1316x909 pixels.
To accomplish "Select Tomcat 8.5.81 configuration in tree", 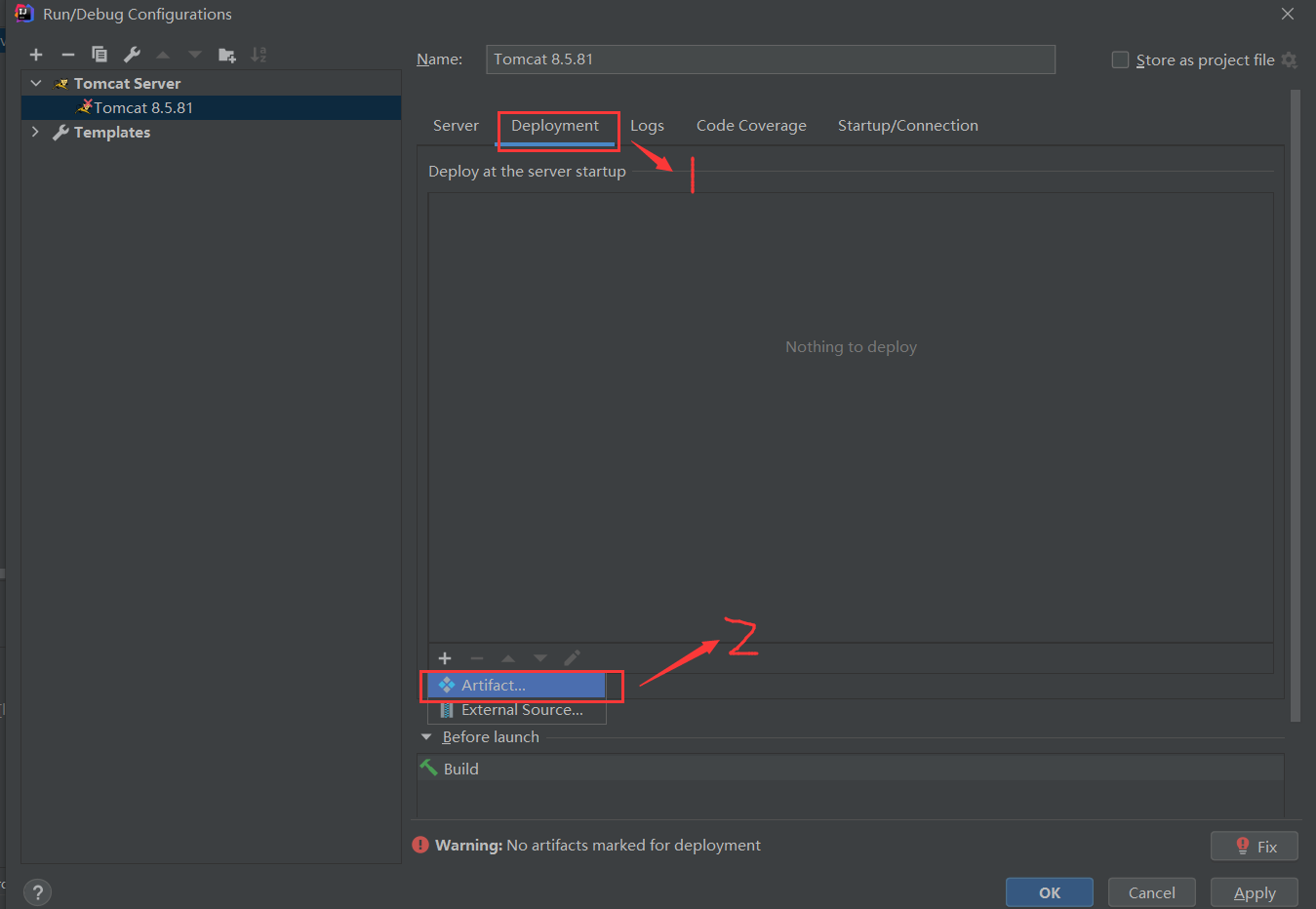I will [211, 107].
